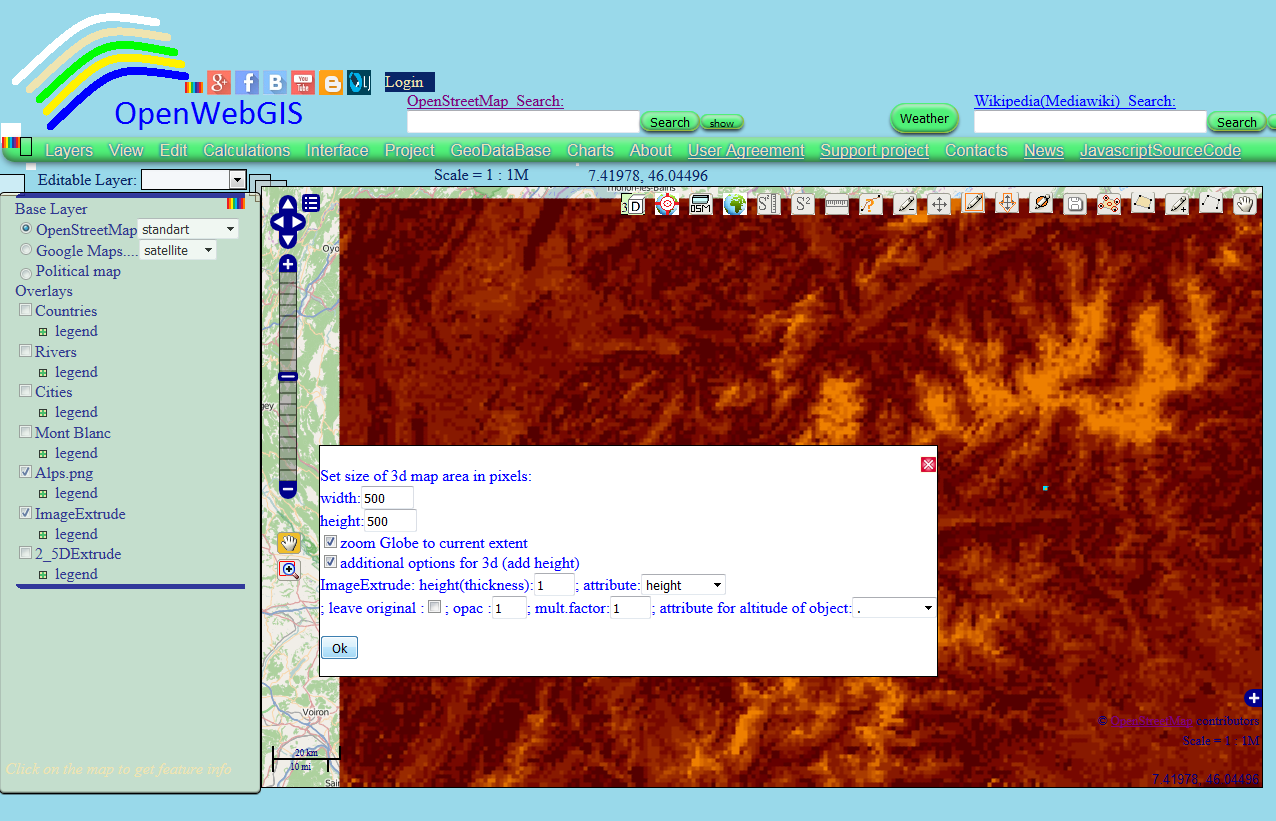1276x821 pixels.
Task: Choose the orange-framed drag feature tool
Action: coord(1007,203)
